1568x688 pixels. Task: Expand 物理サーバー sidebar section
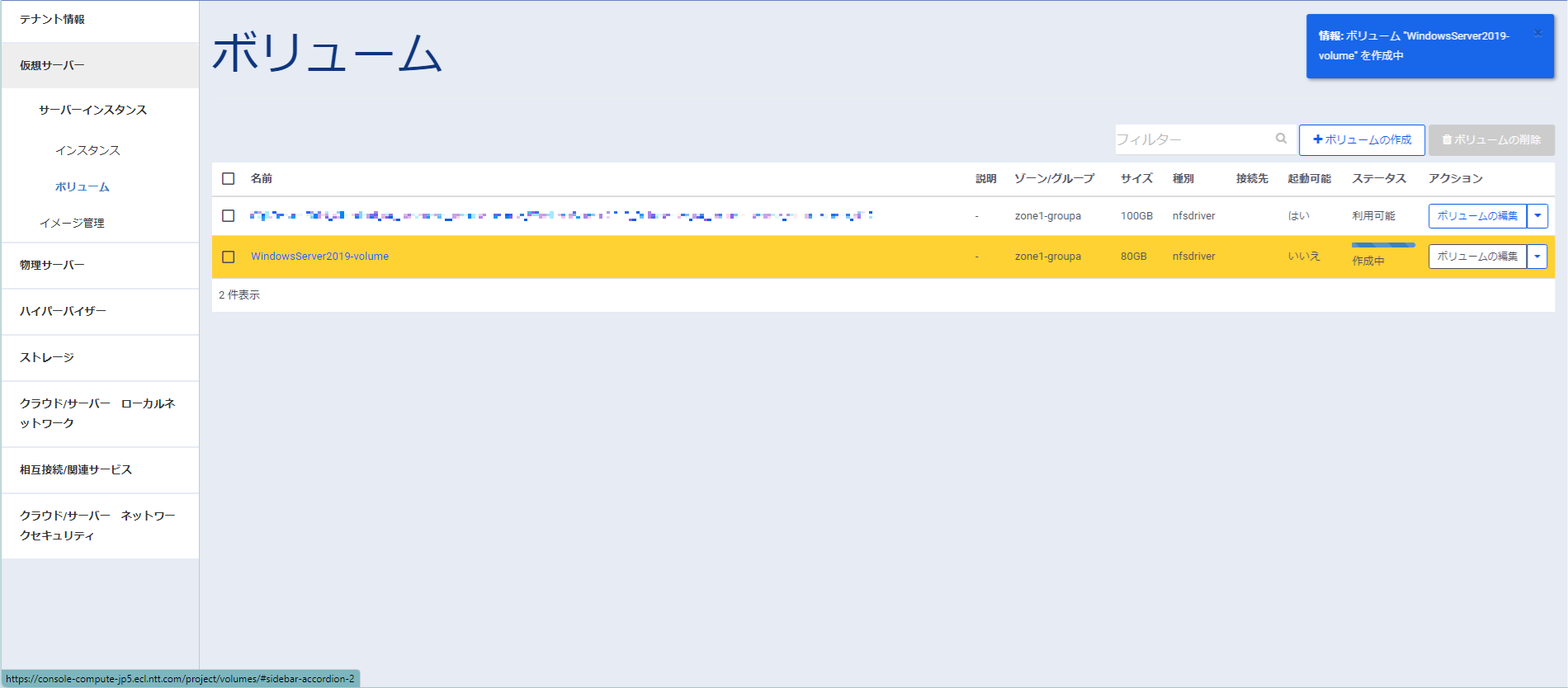coord(100,266)
